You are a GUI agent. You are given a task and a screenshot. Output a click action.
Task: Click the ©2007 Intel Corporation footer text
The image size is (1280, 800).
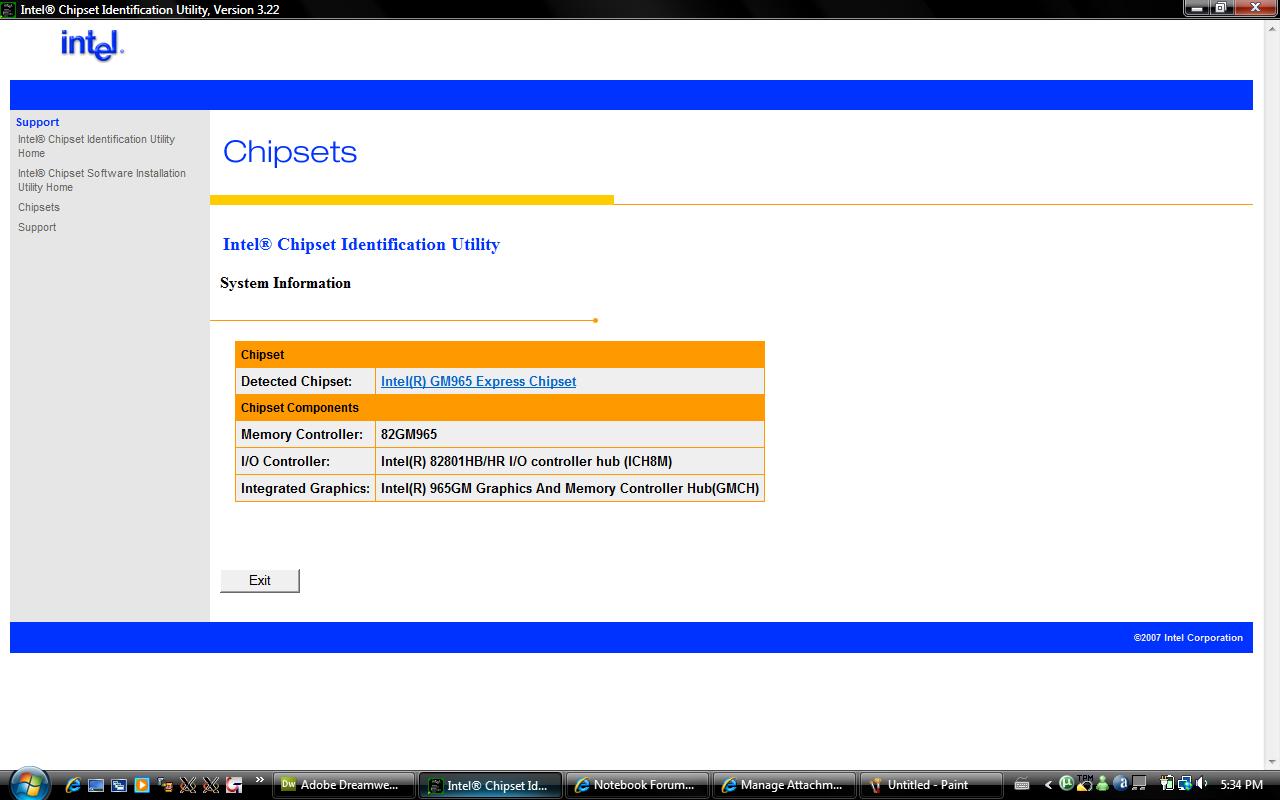coord(1188,637)
